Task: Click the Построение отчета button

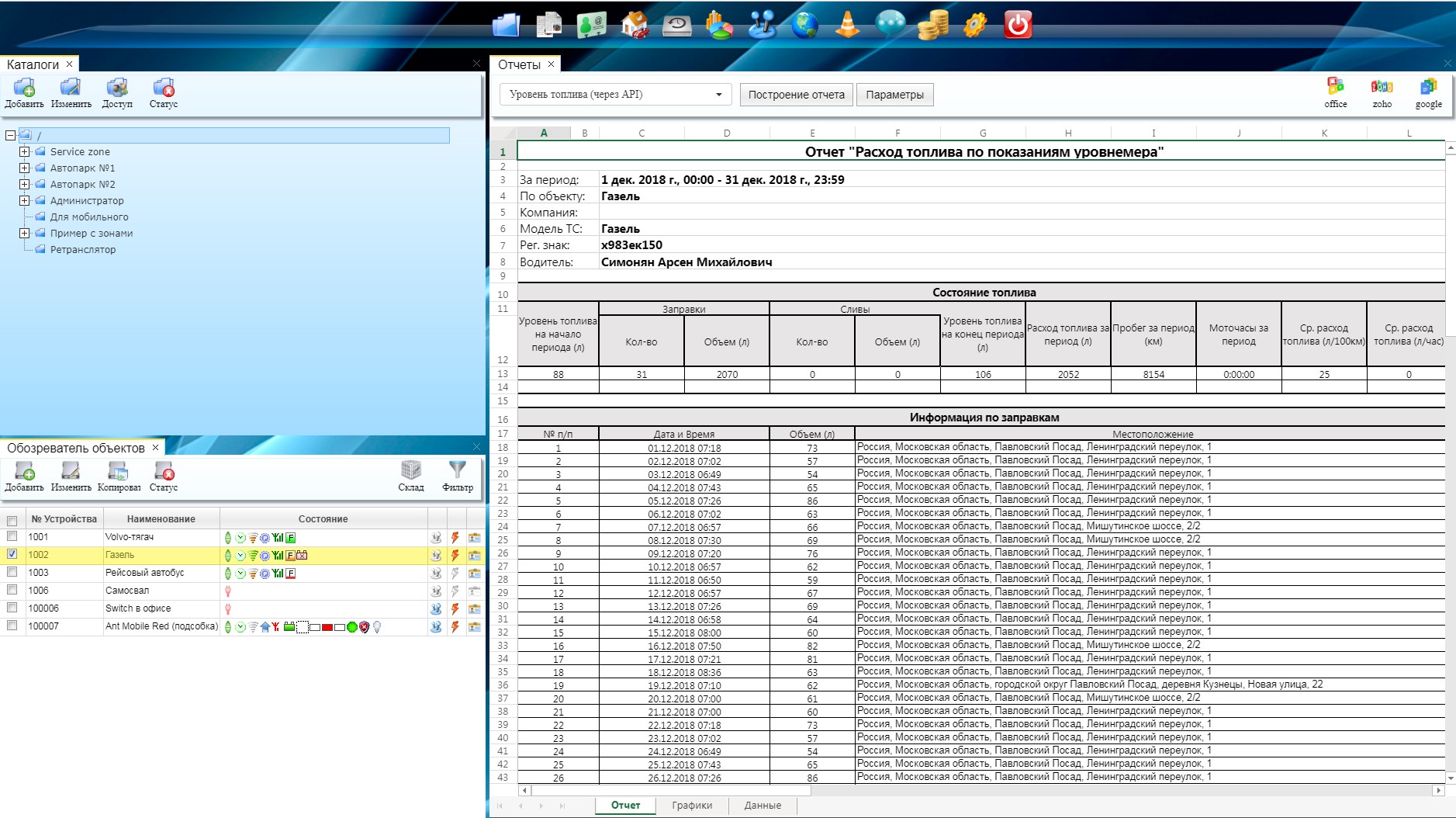Action: 796,95
